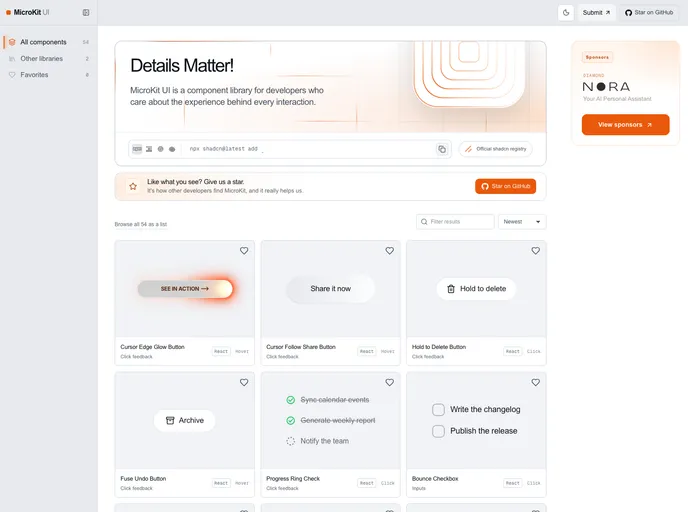Click React tag on Fuse Undo Button card
688x512 pixels.
click(221, 483)
